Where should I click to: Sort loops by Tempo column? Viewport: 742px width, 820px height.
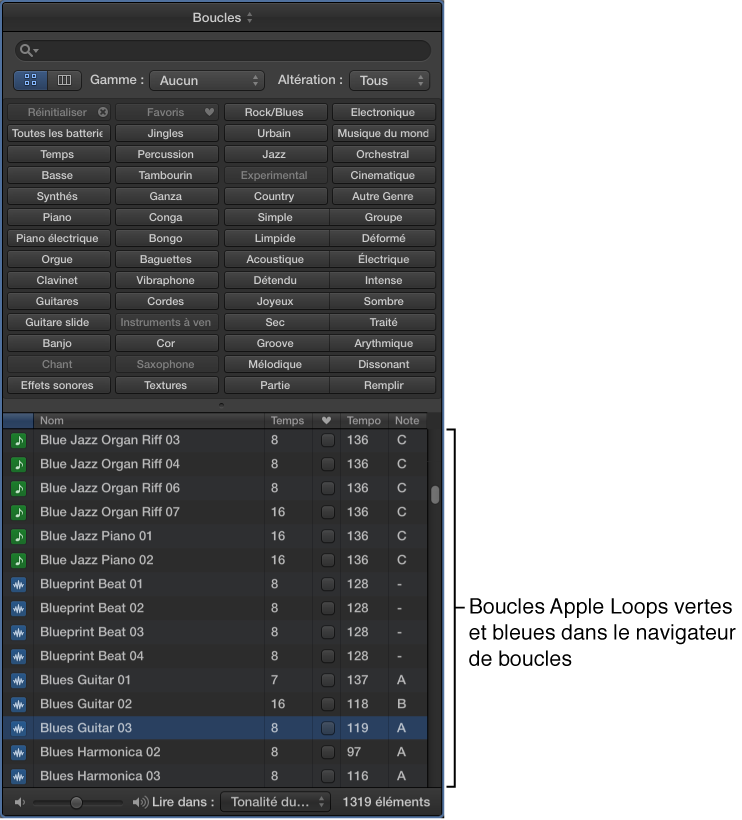point(364,421)
